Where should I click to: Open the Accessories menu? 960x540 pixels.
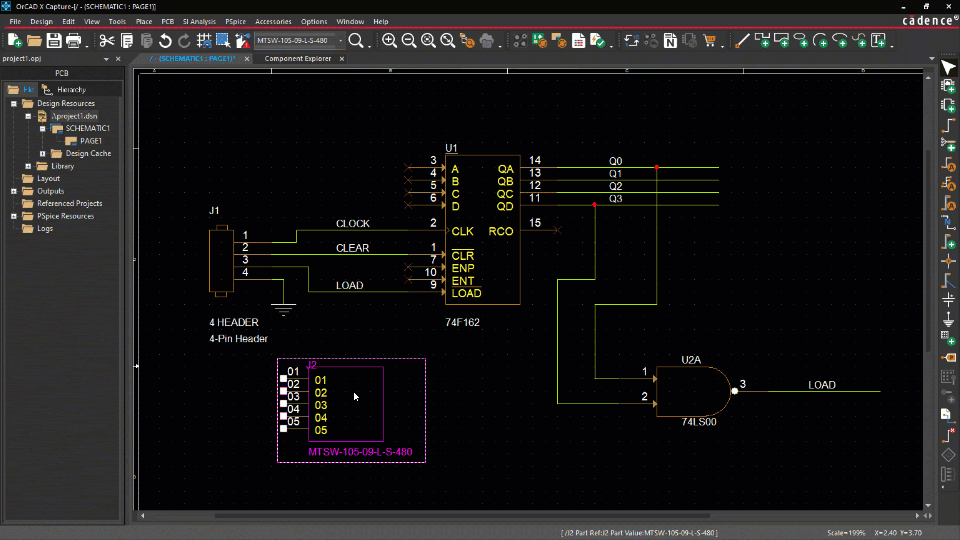click(x=273, y=21)
